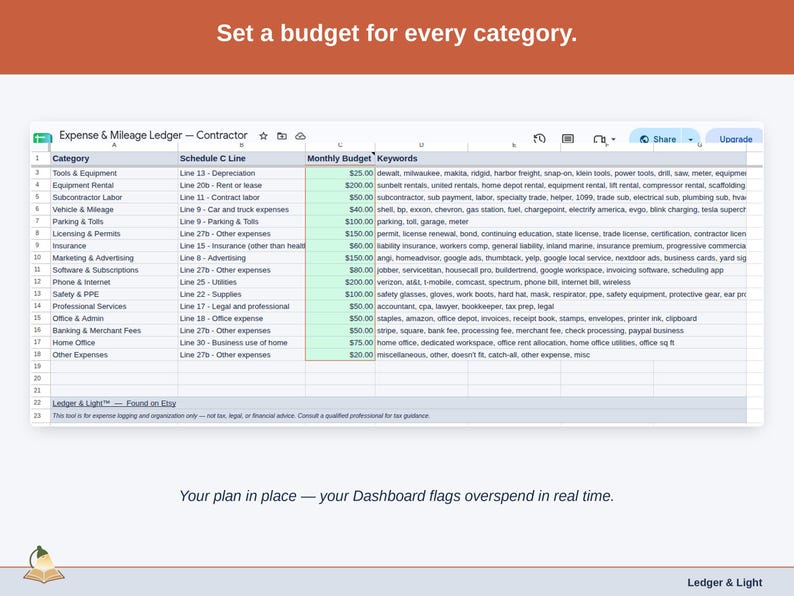Viewport: 794px width, 596px height.
Task: Click the Equipment Rental category cell
Action: (114, 185)
